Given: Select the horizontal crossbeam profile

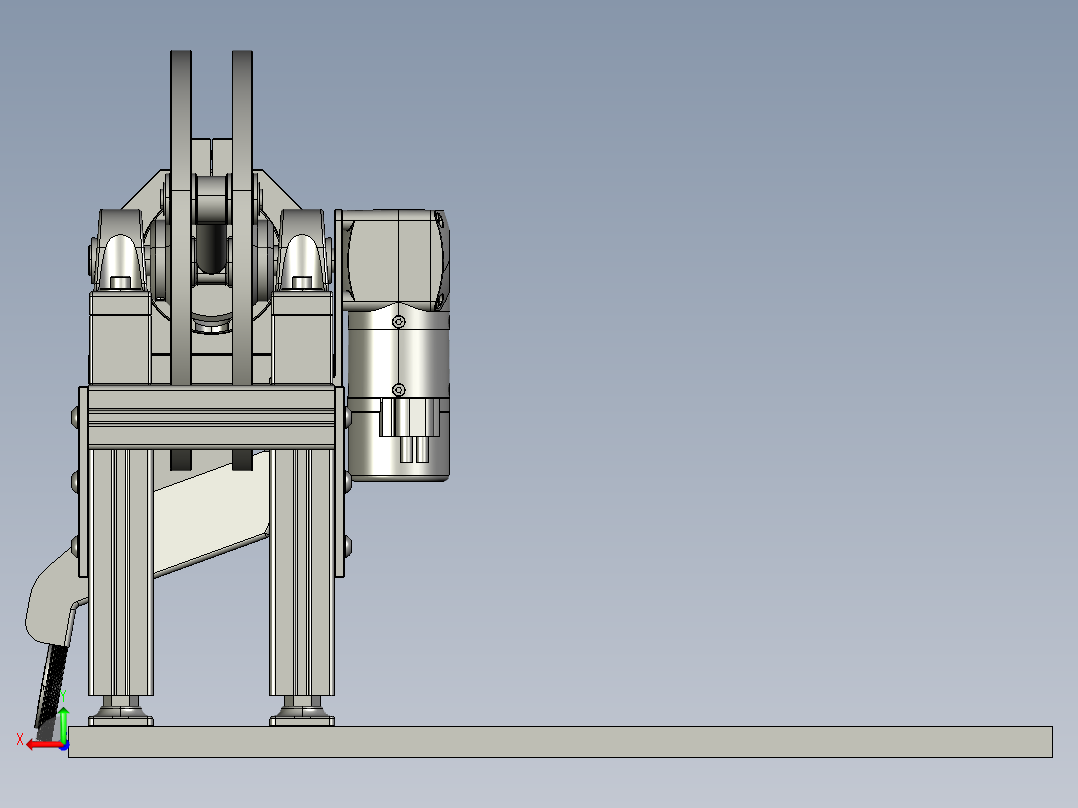Looking at the screenshot, I should click(211, 417).
